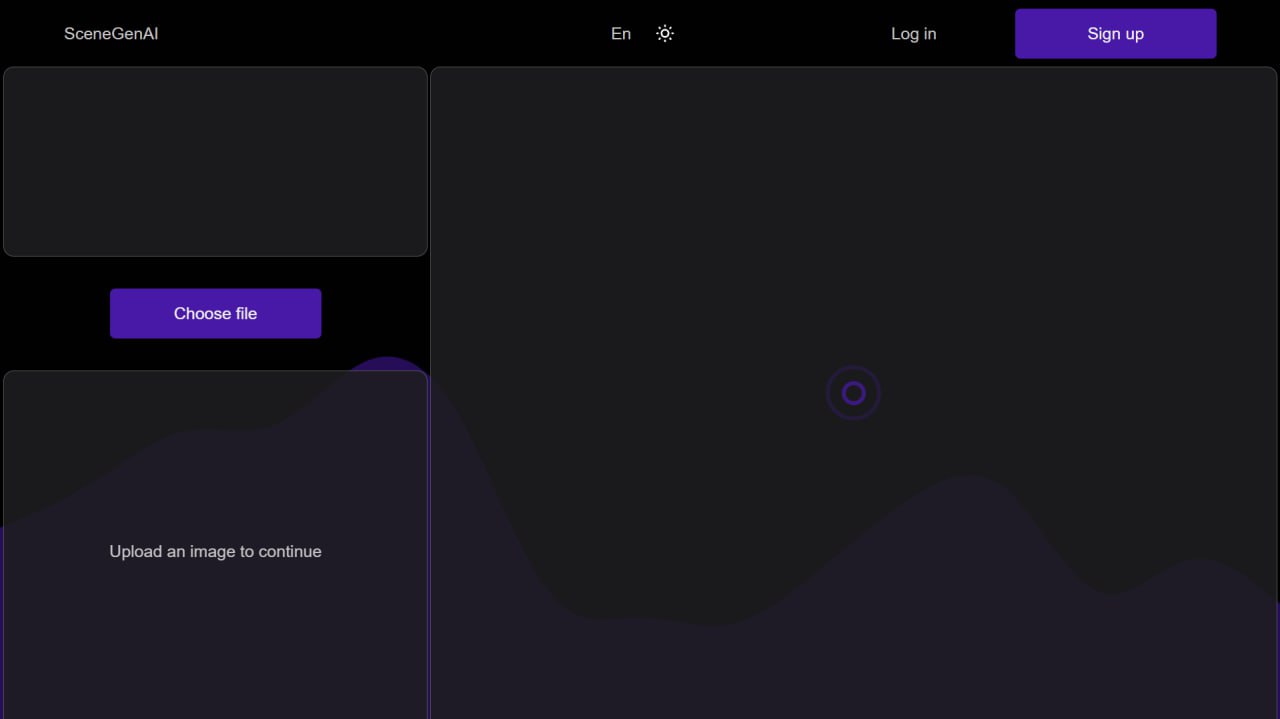Open the app home via the SceneGenAI brand mark
Viewport: 1280px width, 719px height.
(111, 33)
